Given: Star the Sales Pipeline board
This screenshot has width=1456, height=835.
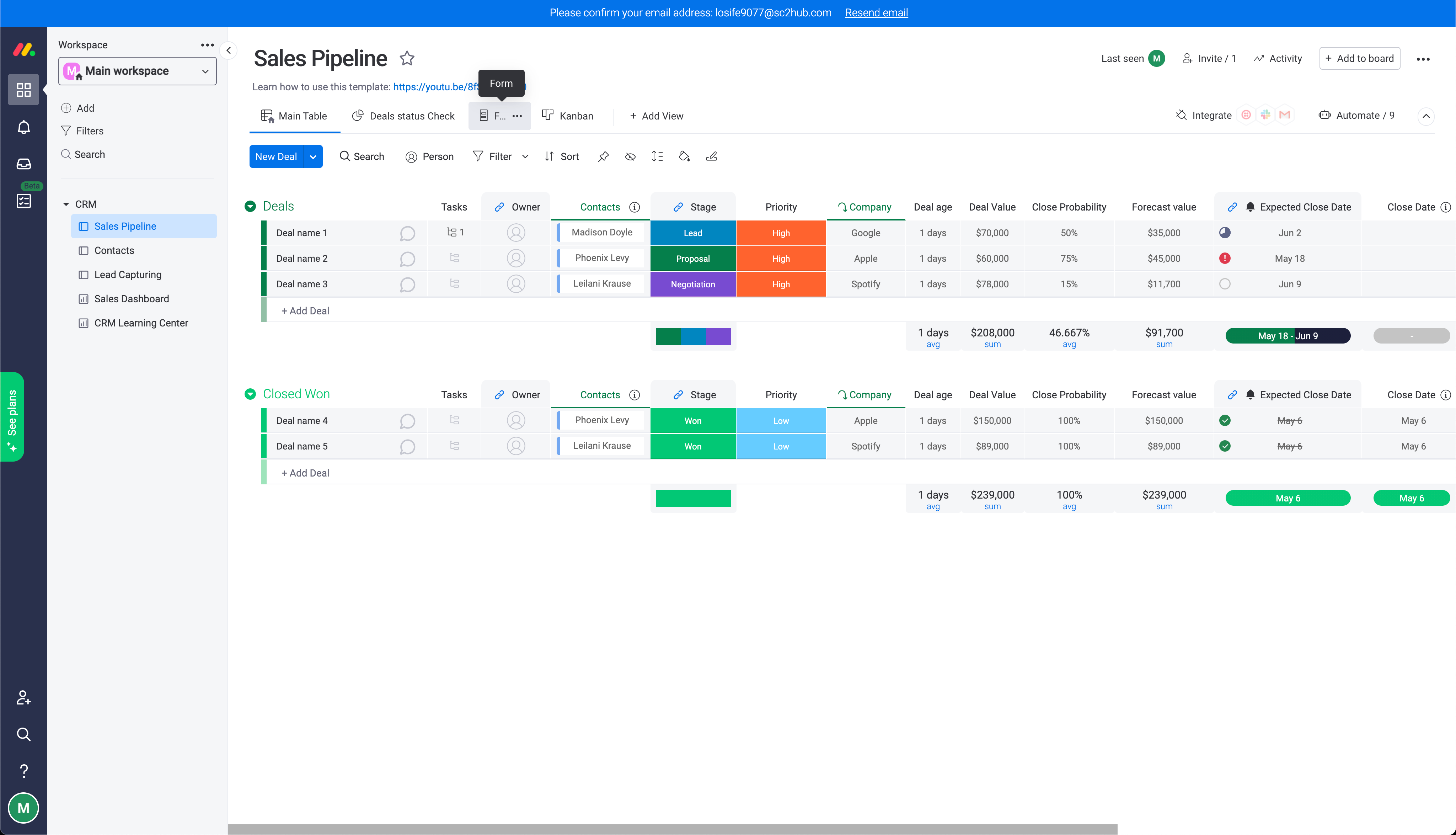Looking at the screenshot, I should point(407,58).
